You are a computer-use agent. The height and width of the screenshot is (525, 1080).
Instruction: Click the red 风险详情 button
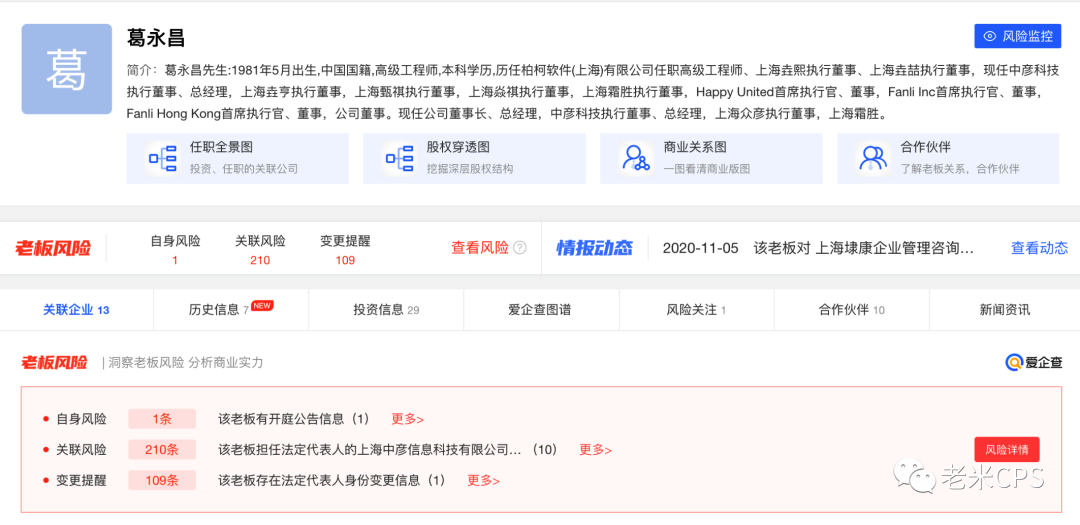1007,449
